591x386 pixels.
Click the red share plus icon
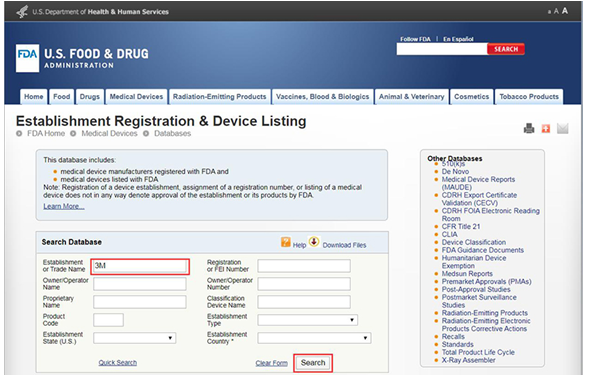(545, 129)
